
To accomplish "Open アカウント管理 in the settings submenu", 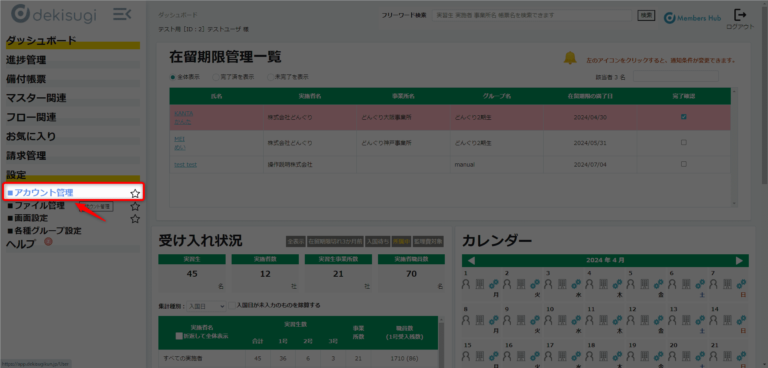I will [44, 193].
